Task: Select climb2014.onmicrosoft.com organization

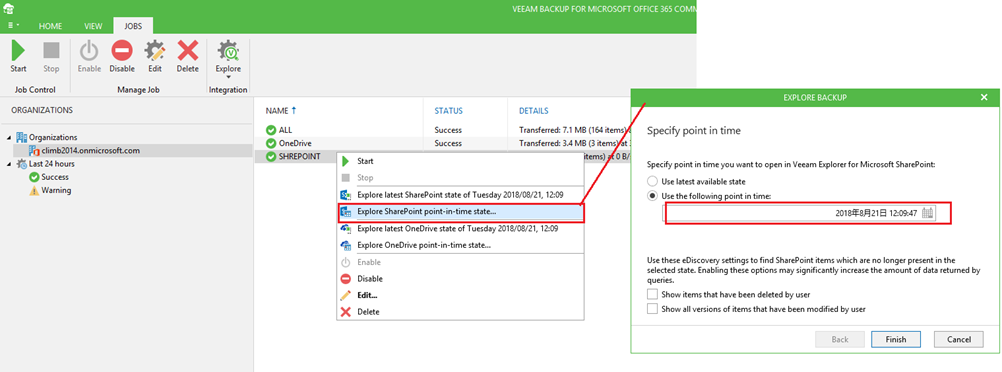Action: (91, 151)
